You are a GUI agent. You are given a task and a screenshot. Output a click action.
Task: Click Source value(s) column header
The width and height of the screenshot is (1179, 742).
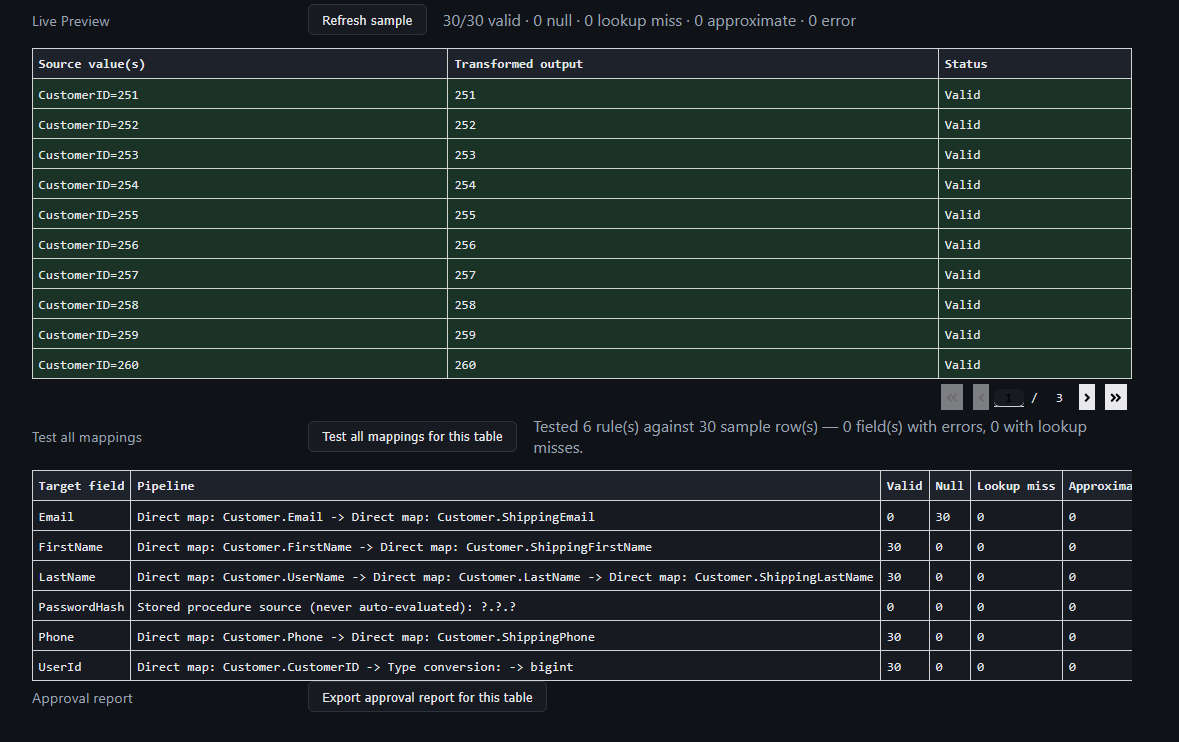click(240, 64)
